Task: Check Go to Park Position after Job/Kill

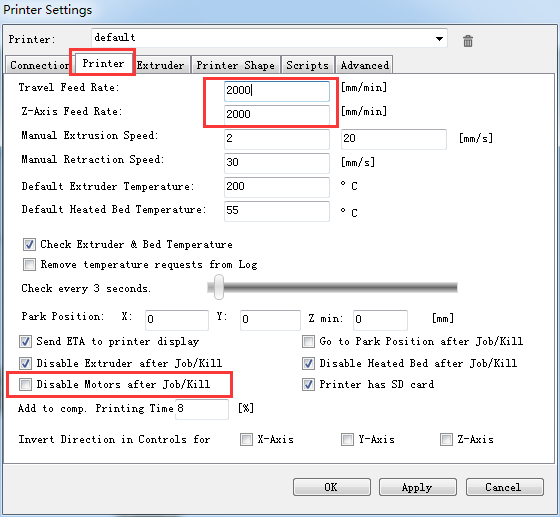Action: pos(308,341)
